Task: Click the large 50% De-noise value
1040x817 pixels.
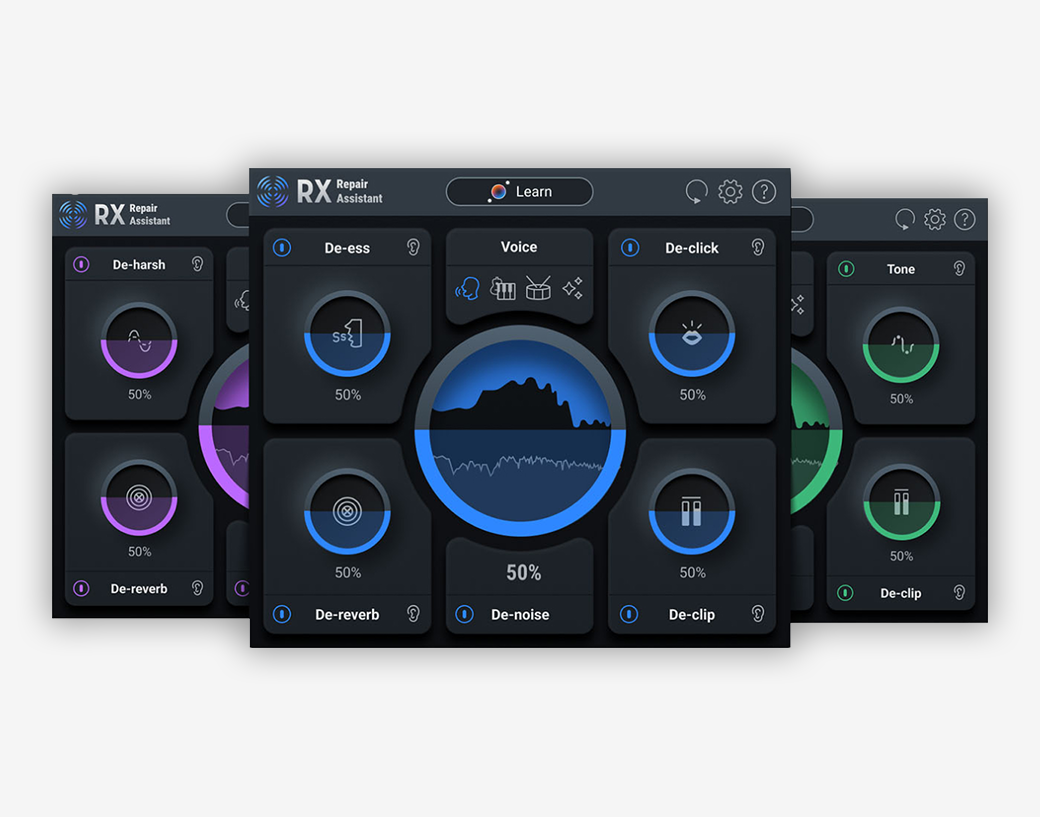Action: pyautogui.click(x=523, y=573)
